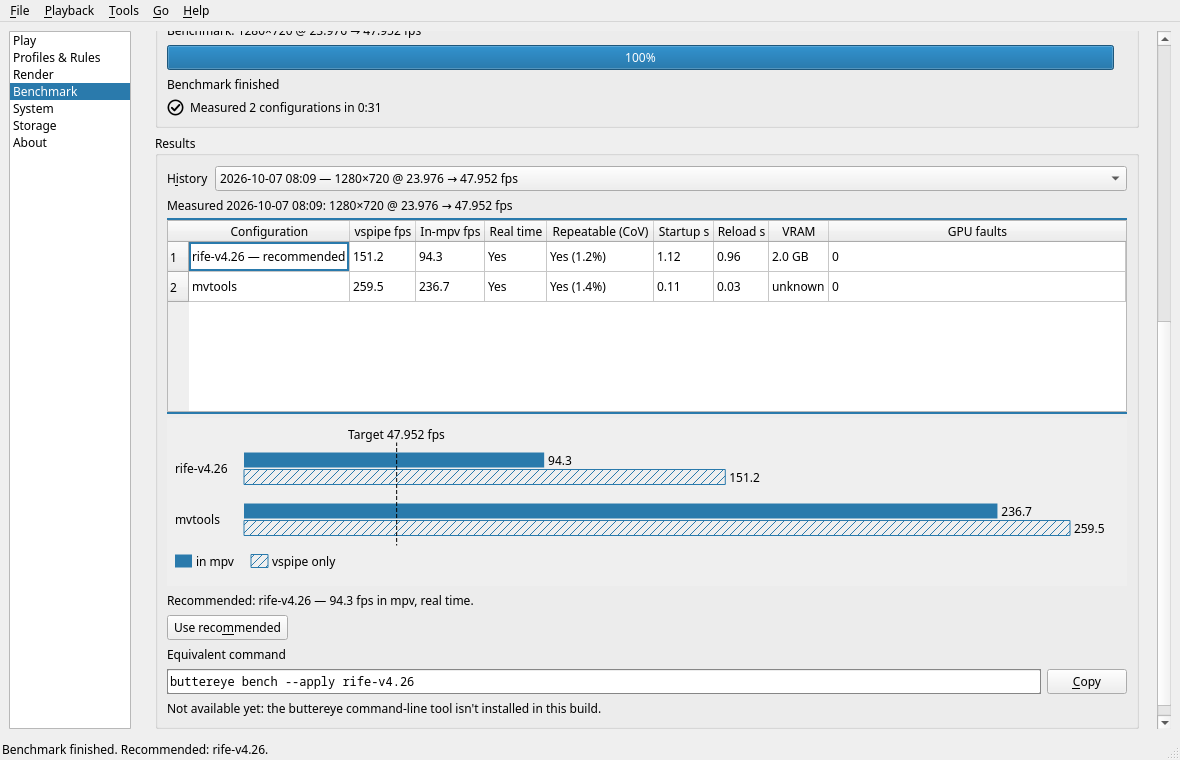Viewport: 1180px width, 760px height.
Task: Open the Playback menu
Action: [x=69, y=11]
